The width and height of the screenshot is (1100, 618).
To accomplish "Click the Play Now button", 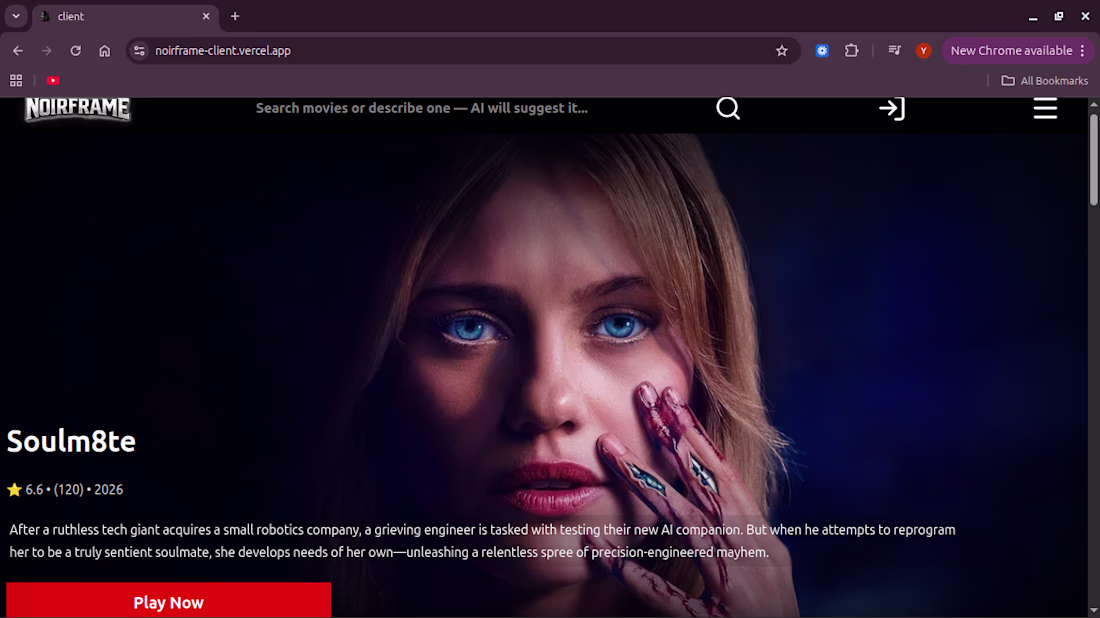I will [x=168, y=600].
